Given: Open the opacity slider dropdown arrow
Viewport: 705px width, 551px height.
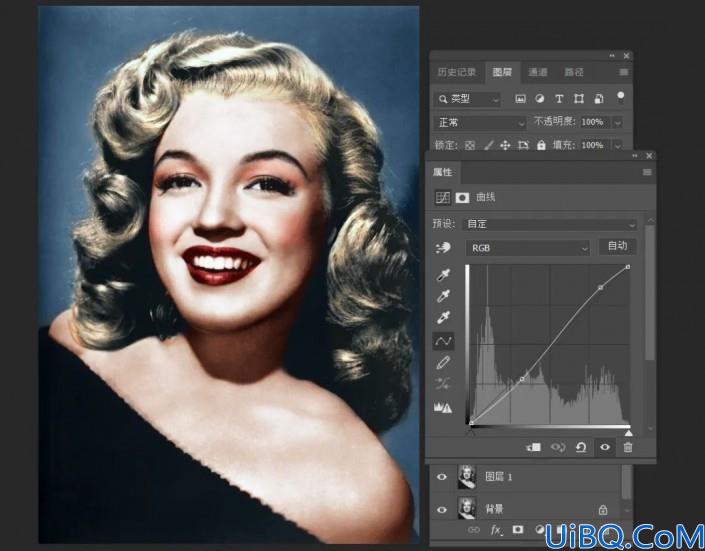Looking at the screenshot, I should (617, 122).
